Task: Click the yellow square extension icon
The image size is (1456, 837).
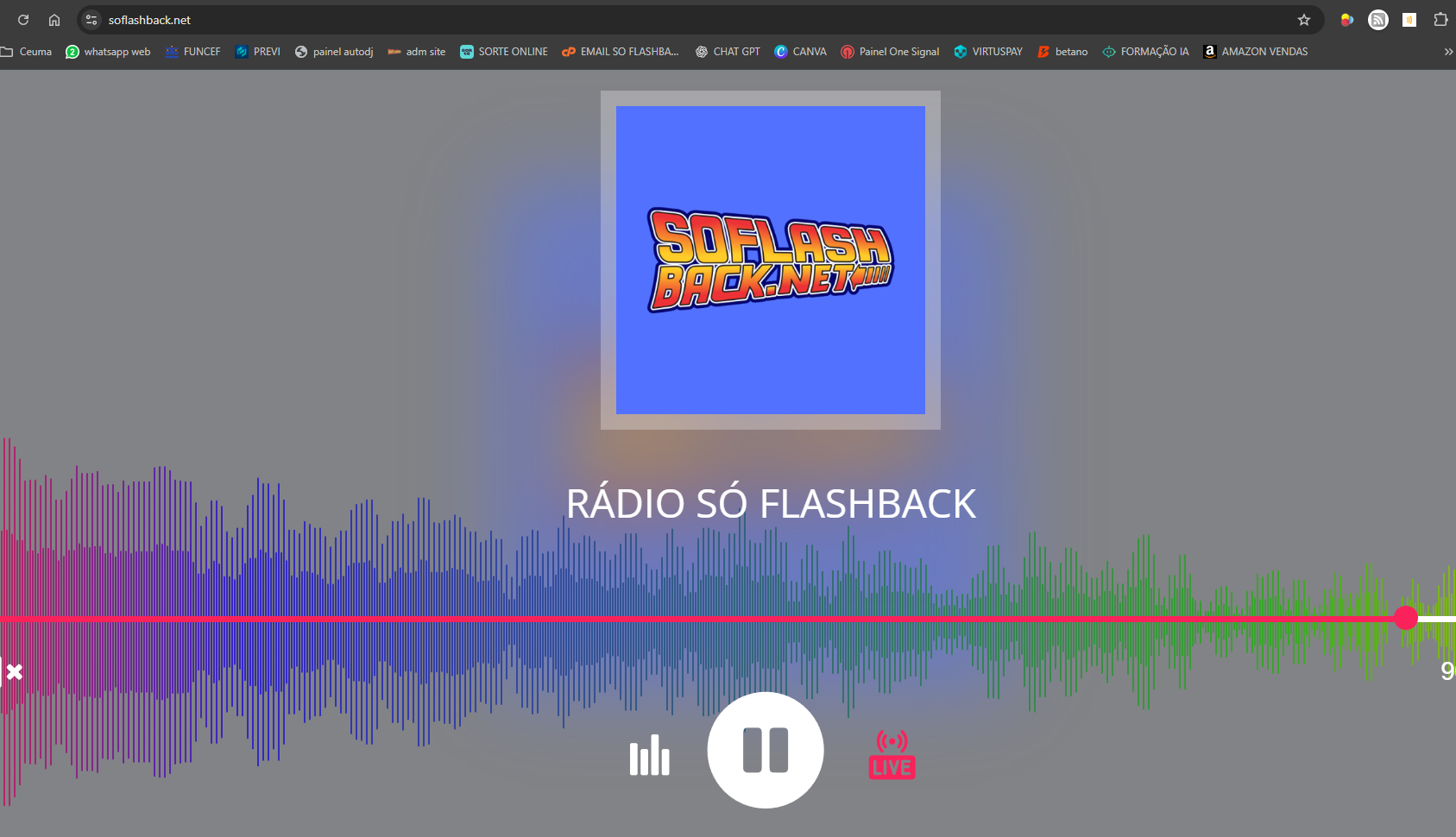Action: (1409, 20)
